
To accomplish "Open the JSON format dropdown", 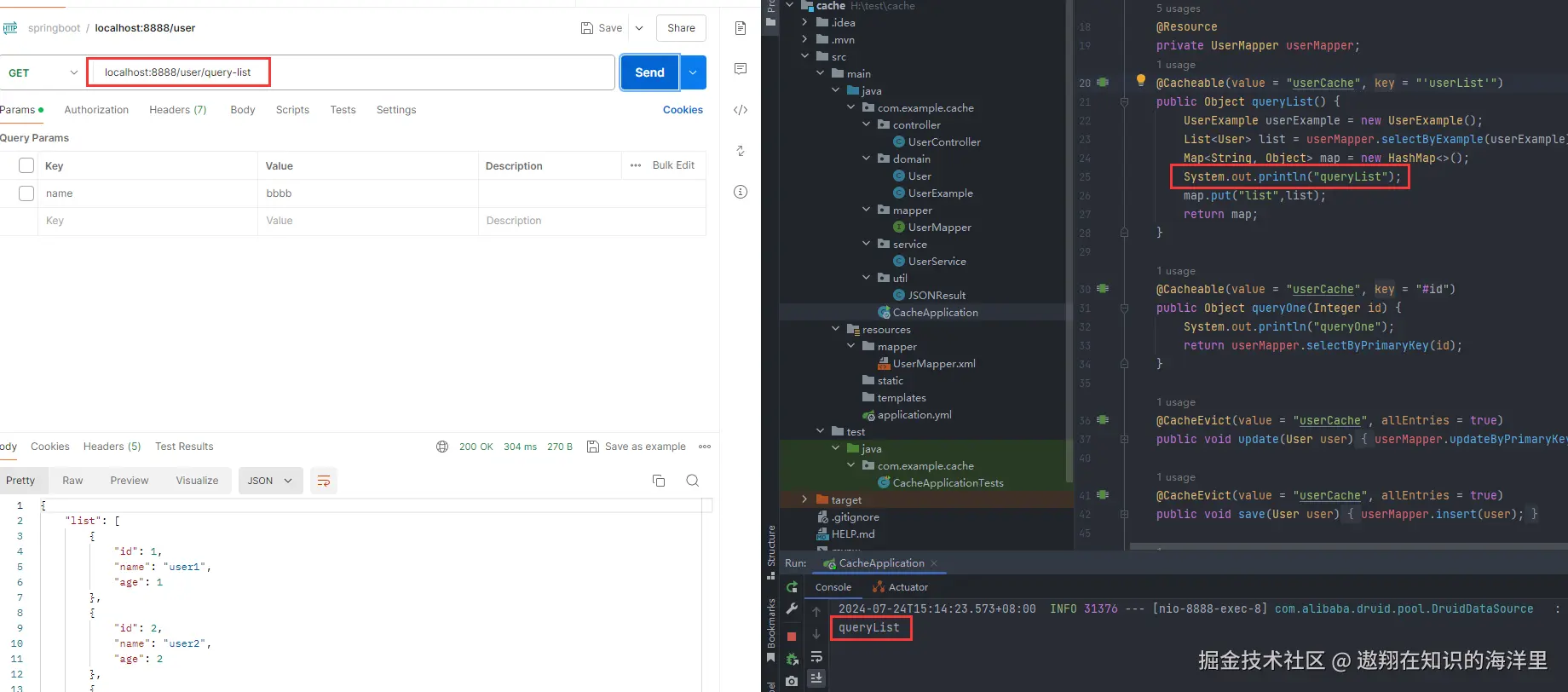I will (270, 481).
